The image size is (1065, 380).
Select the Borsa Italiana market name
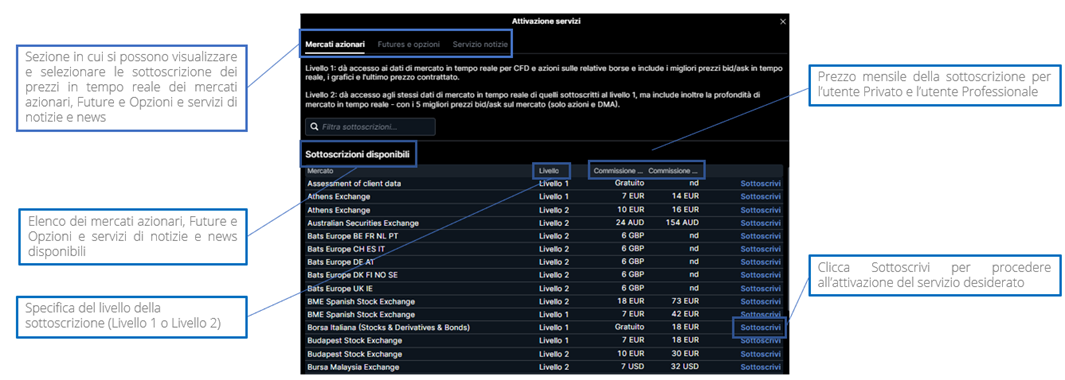(x=389, y=328)
